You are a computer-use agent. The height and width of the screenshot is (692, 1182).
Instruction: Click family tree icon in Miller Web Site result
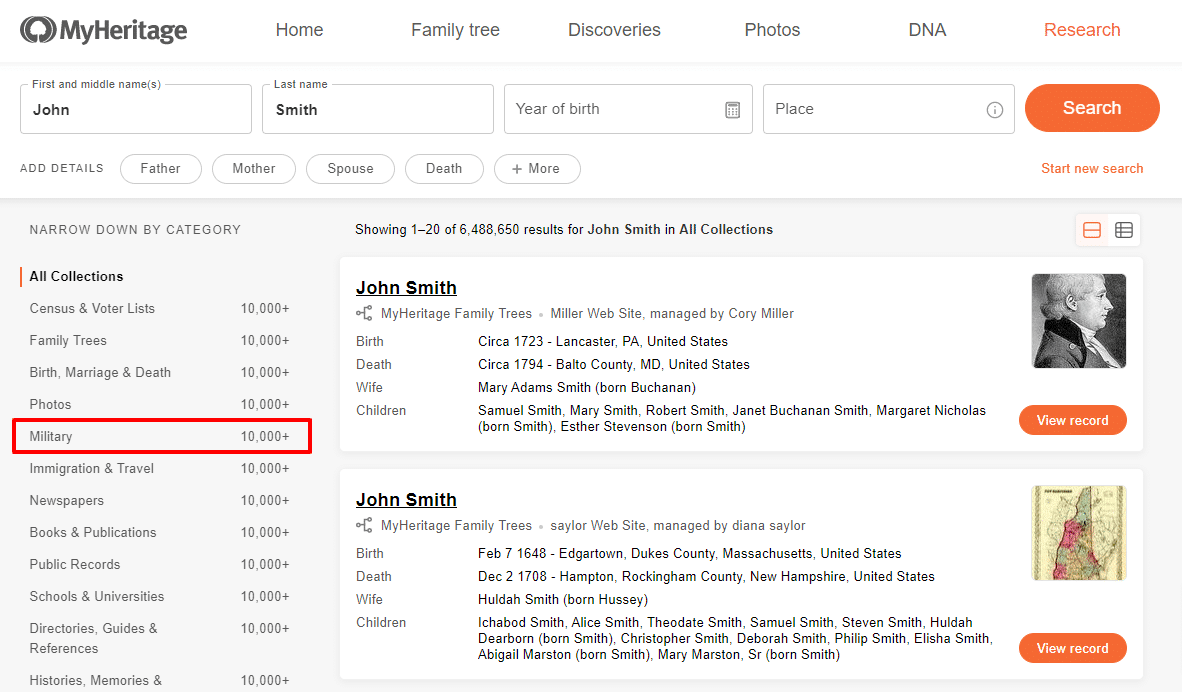click(364, 314)
